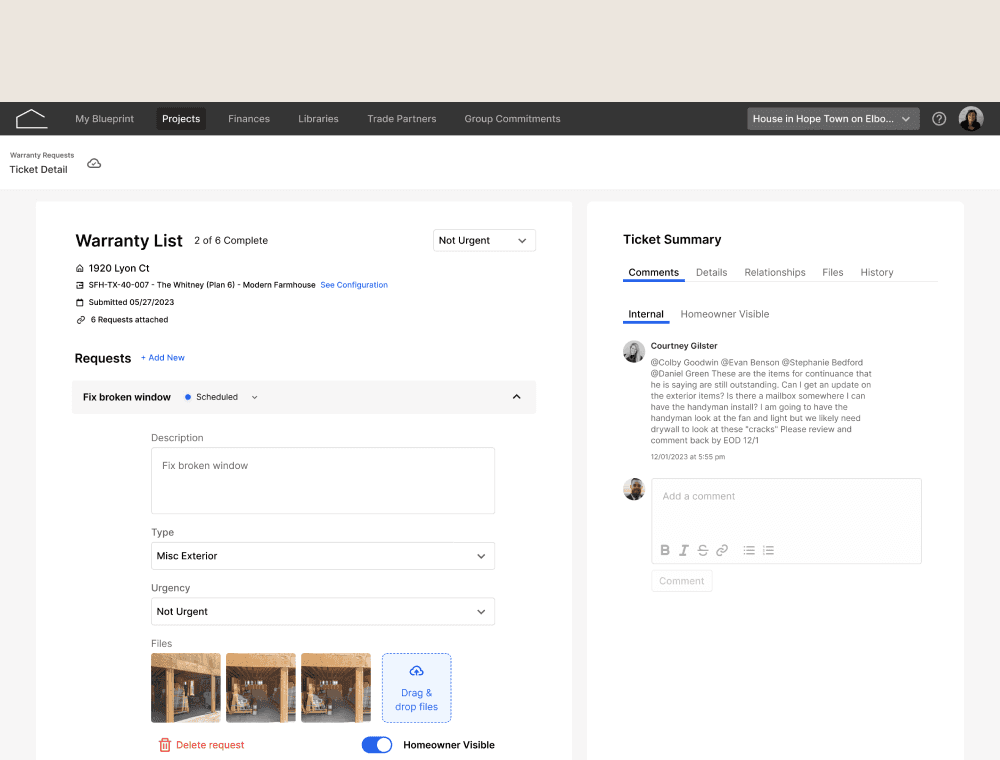Click the Delete request link
The height and width of the screenshot is (760, 1000).
click(x=210, y=745)
